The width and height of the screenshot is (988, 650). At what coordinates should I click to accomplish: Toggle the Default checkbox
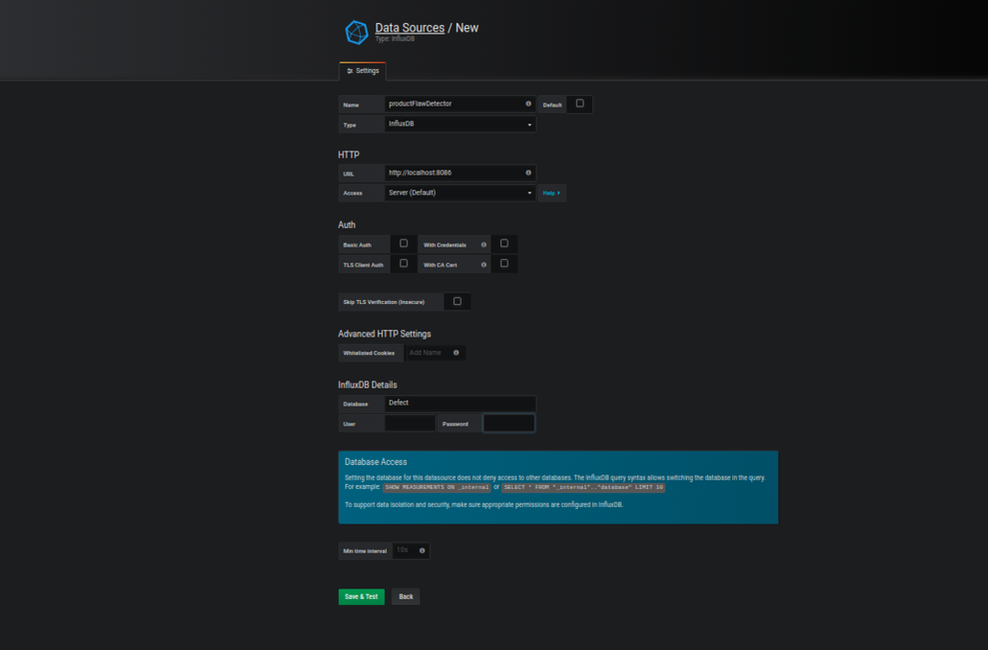click(x=580, y=103)
